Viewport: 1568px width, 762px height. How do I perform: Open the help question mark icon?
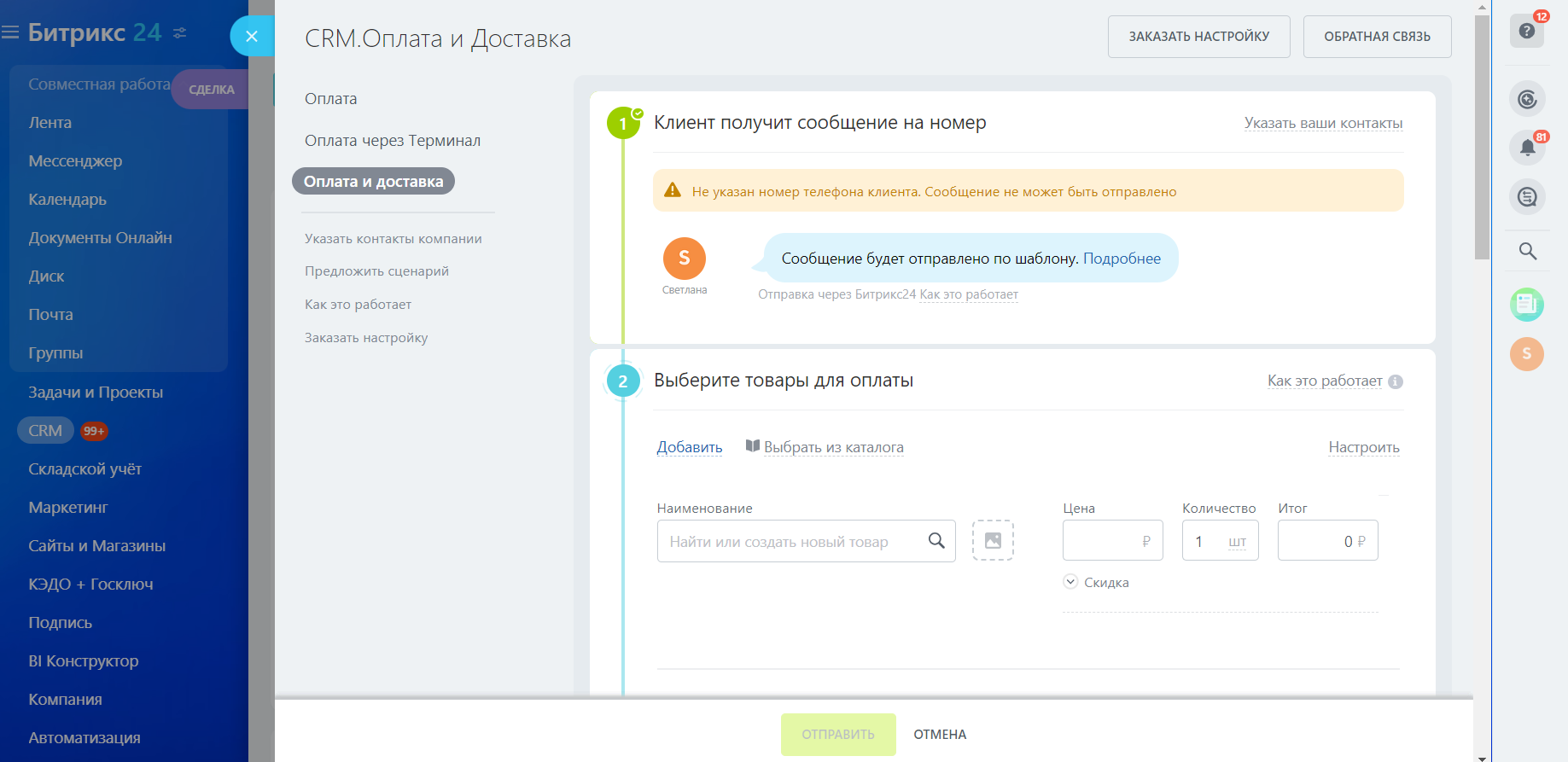click(x=1527, y=32)
